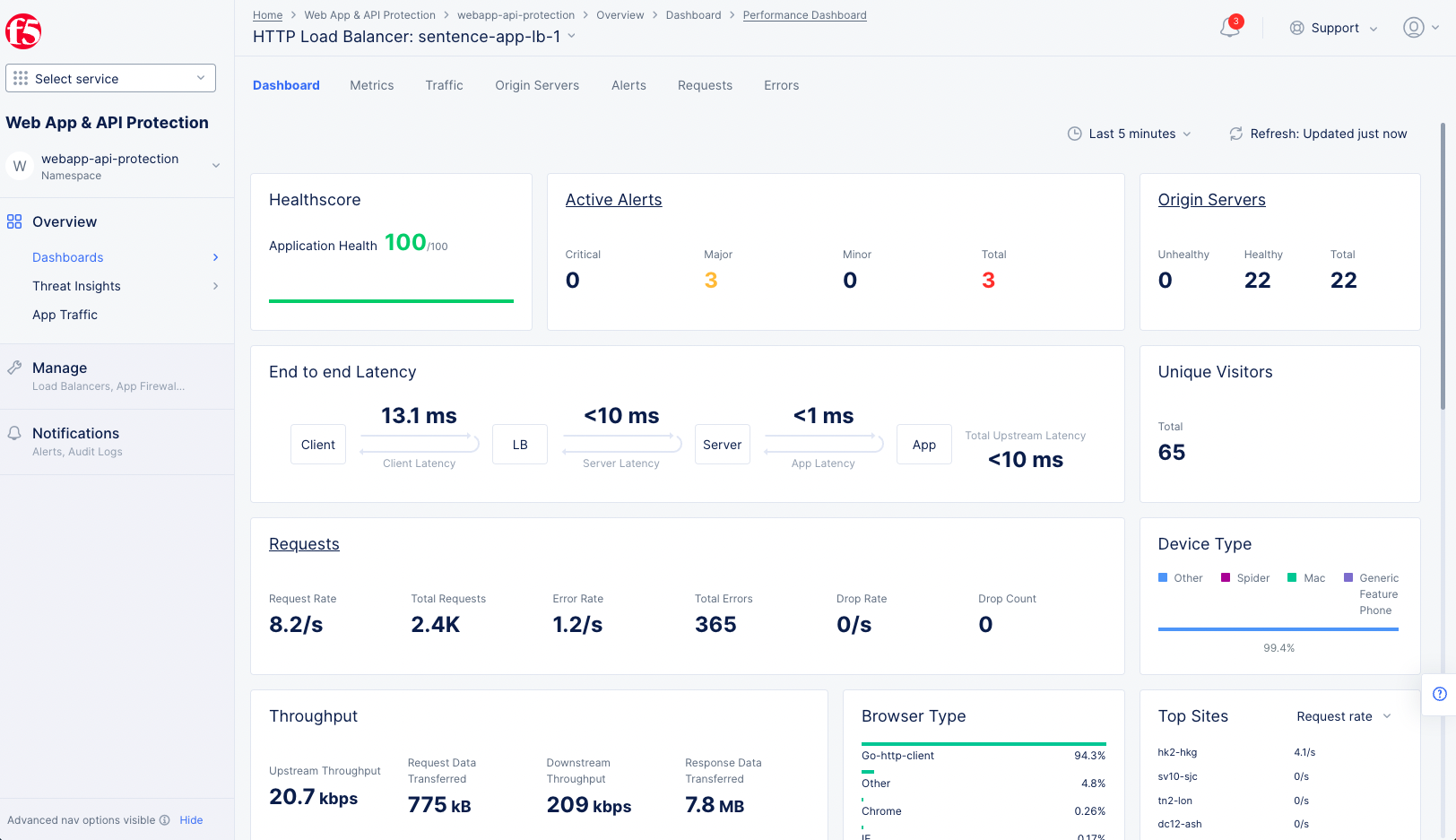1456x840 pixels.
Task: Click the Spider color swatch in Device Type legend
Action: pyautogui.click(x=1225, y=577)
